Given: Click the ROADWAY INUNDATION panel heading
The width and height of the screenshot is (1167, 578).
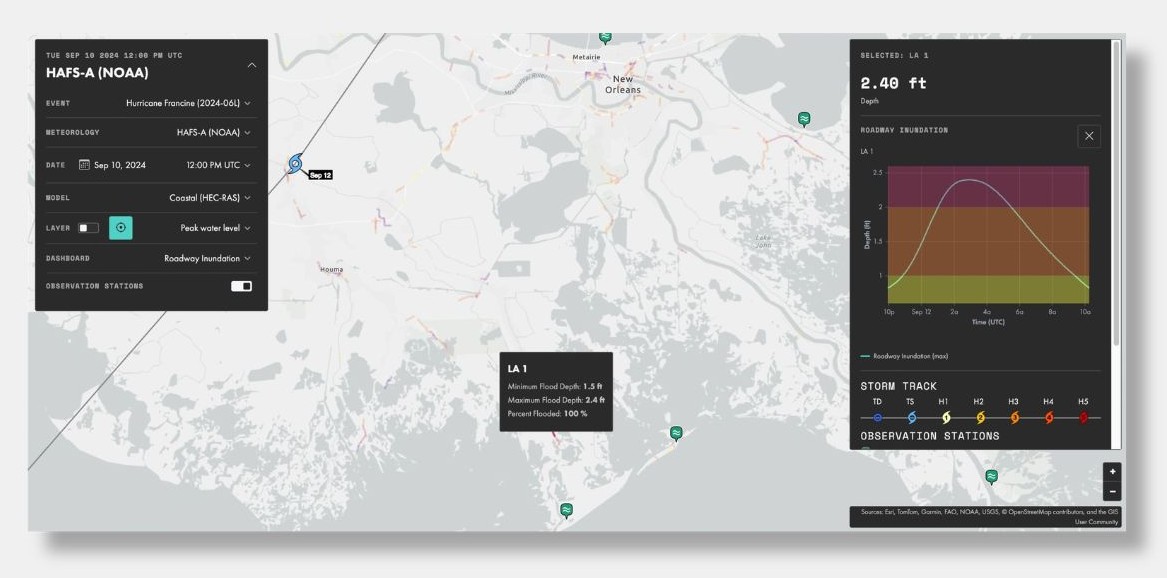Looking at the screenshot, I should pyautogui.click(x=904, y=130).
